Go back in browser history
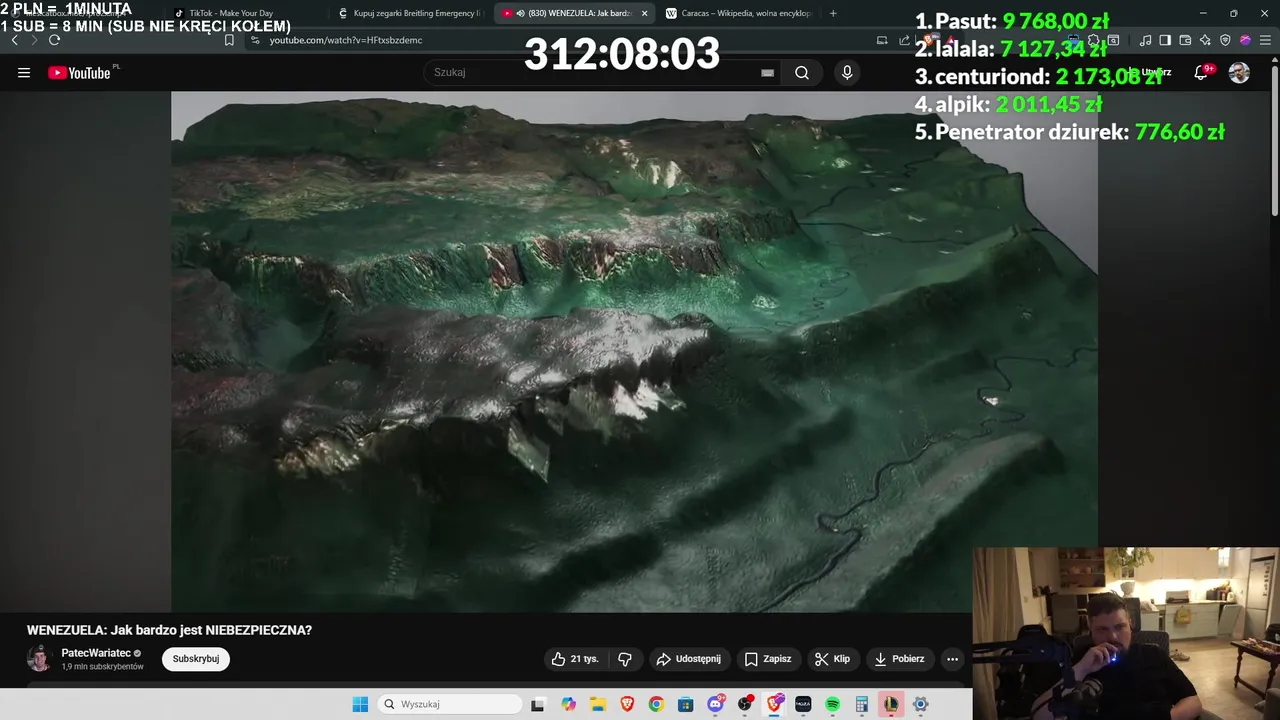This screenshot has width=1280, height=720. [x=14, y=40]
